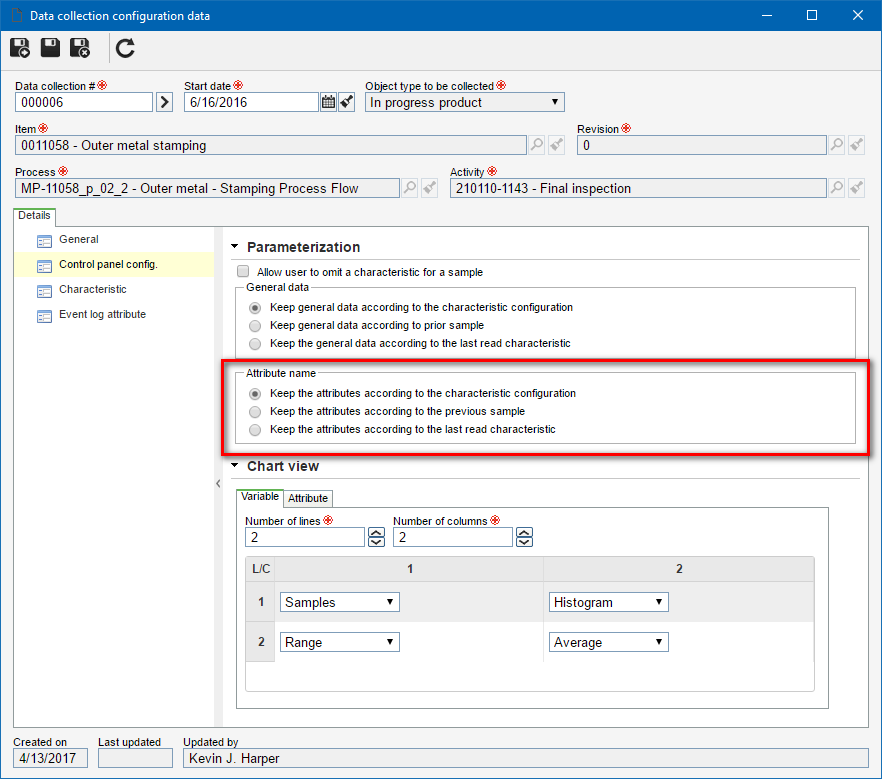This screenshot has height=779, width=882.
Task: Click the Start date input field
Action: point(251,102)
